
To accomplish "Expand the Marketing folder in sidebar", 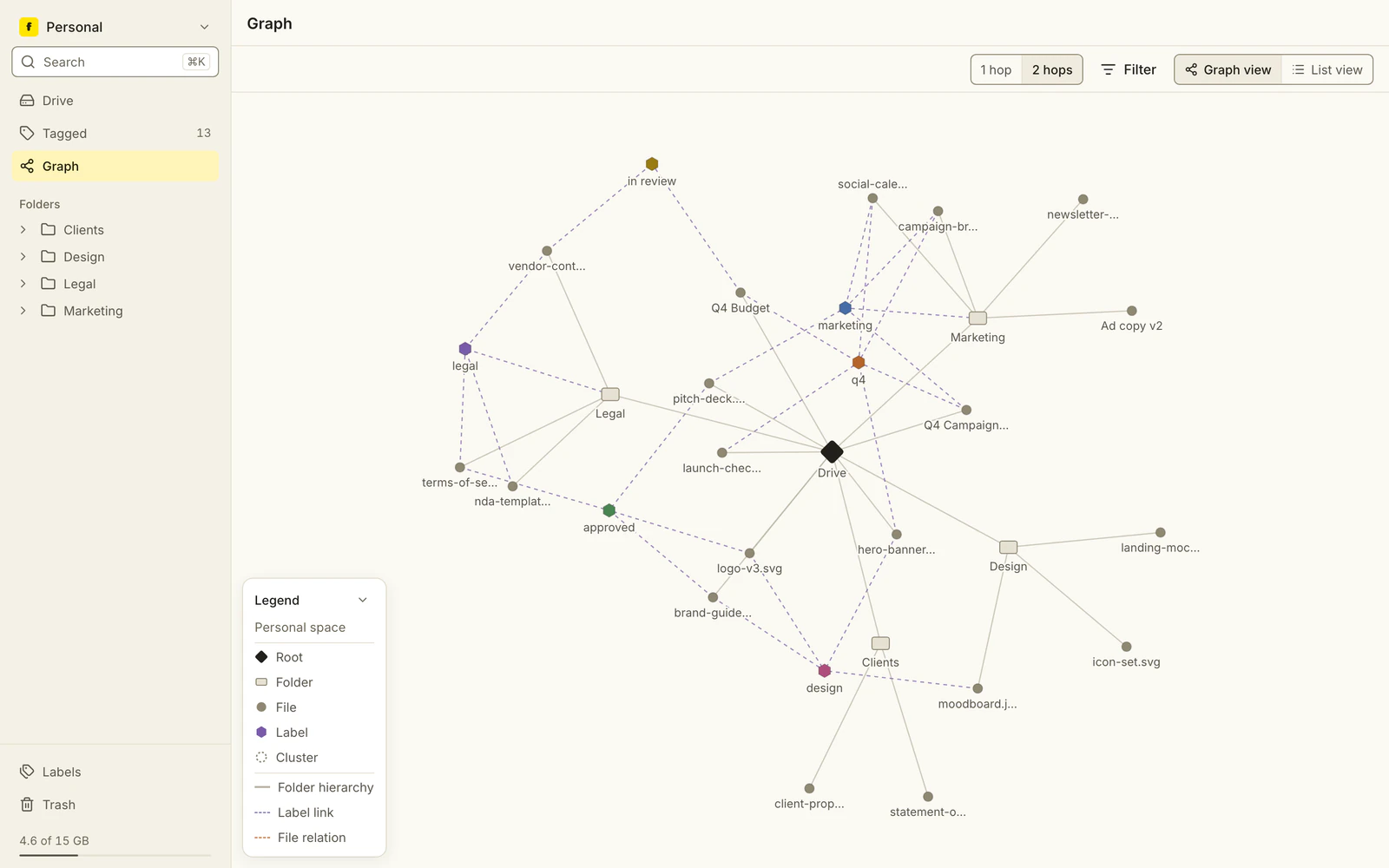I will pyautogui.click(x=23, y=311).
